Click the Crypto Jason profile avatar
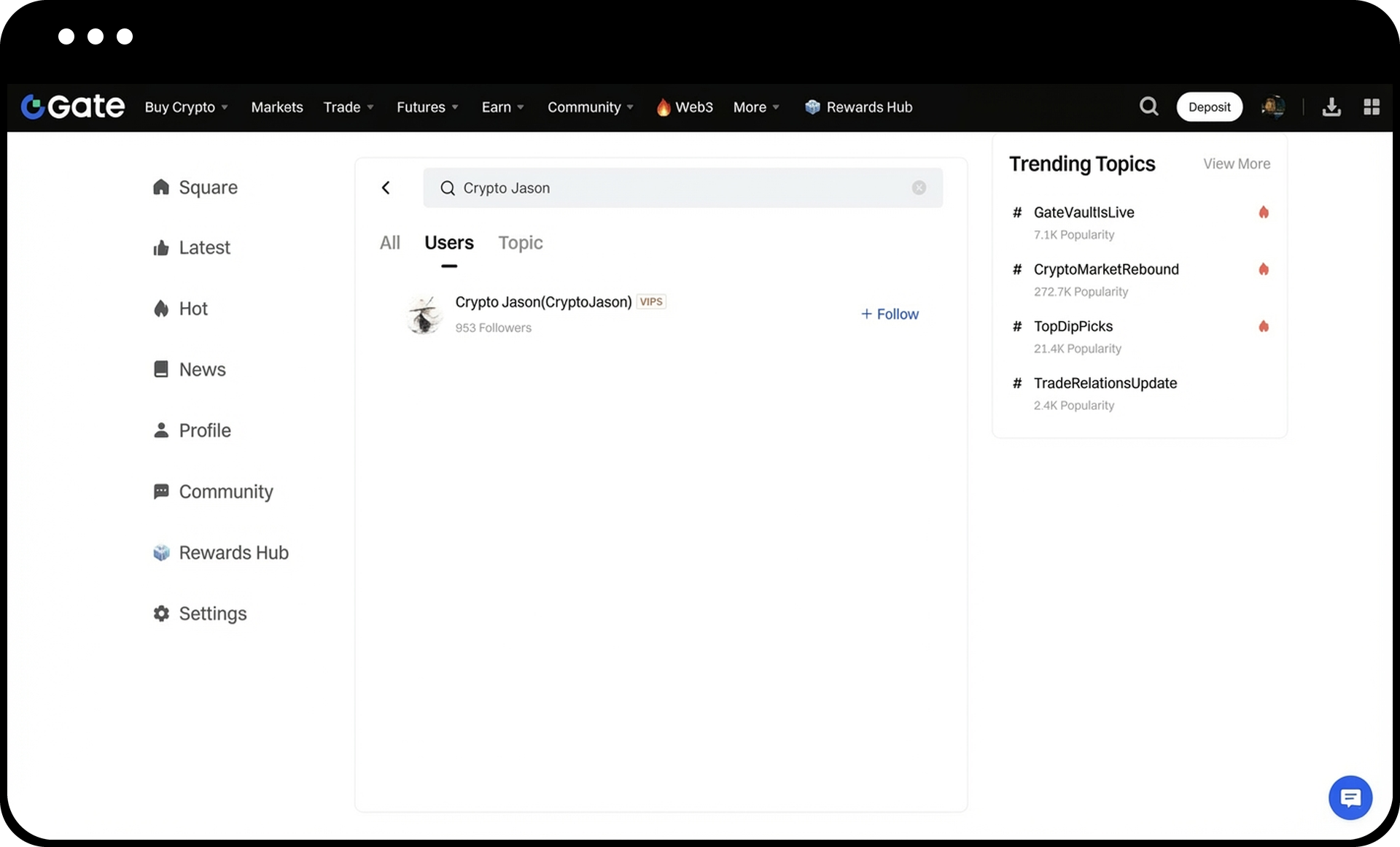 click(424, 314)
